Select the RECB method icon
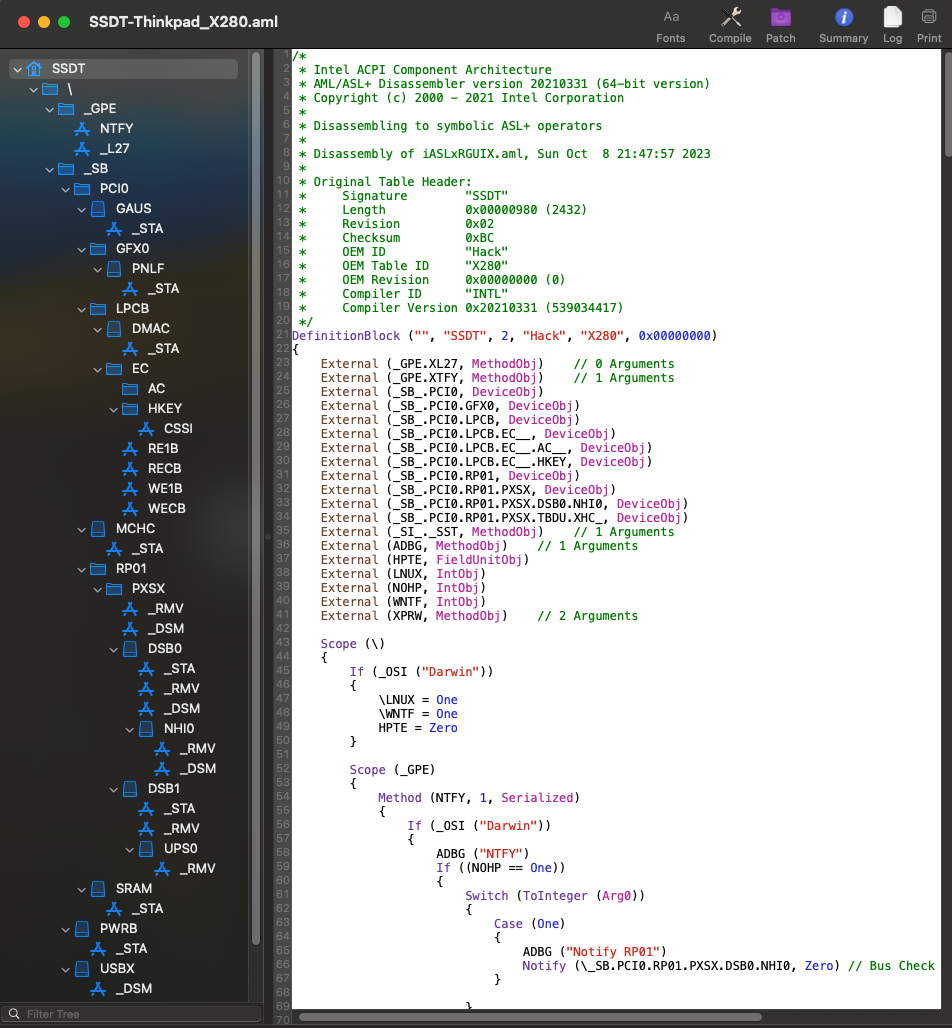Screen dimensions: 952x1028 130,469
